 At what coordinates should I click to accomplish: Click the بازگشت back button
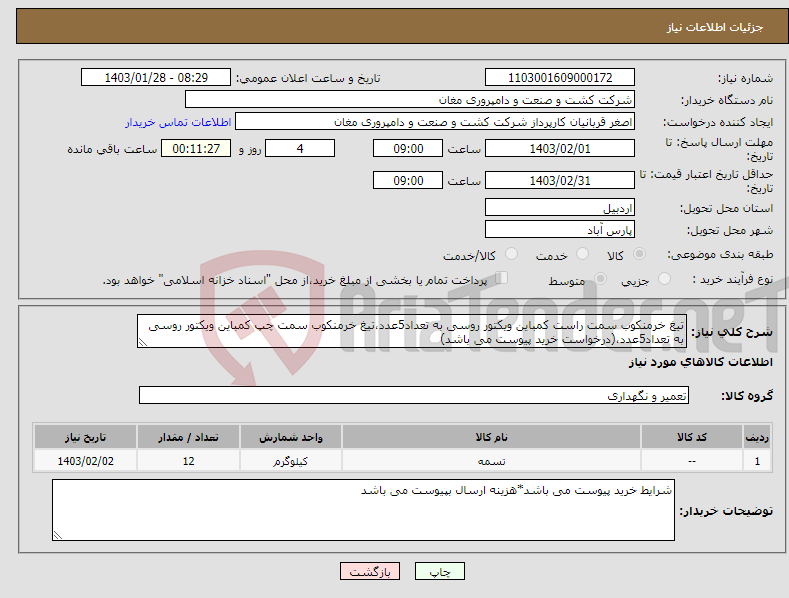[370, 571]
